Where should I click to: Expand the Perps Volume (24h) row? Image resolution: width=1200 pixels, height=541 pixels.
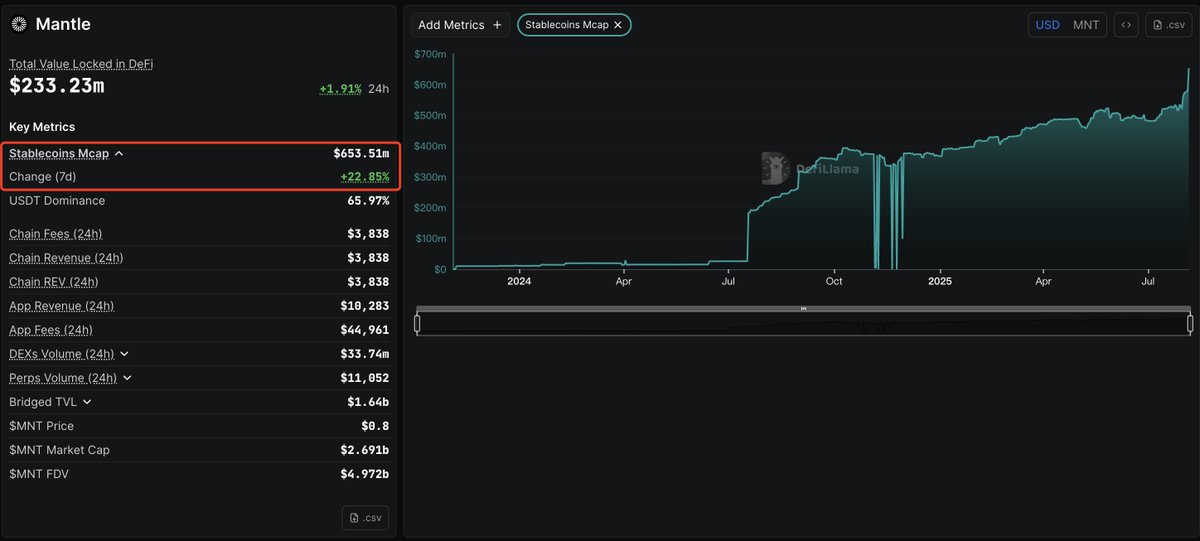click(127, 378)
